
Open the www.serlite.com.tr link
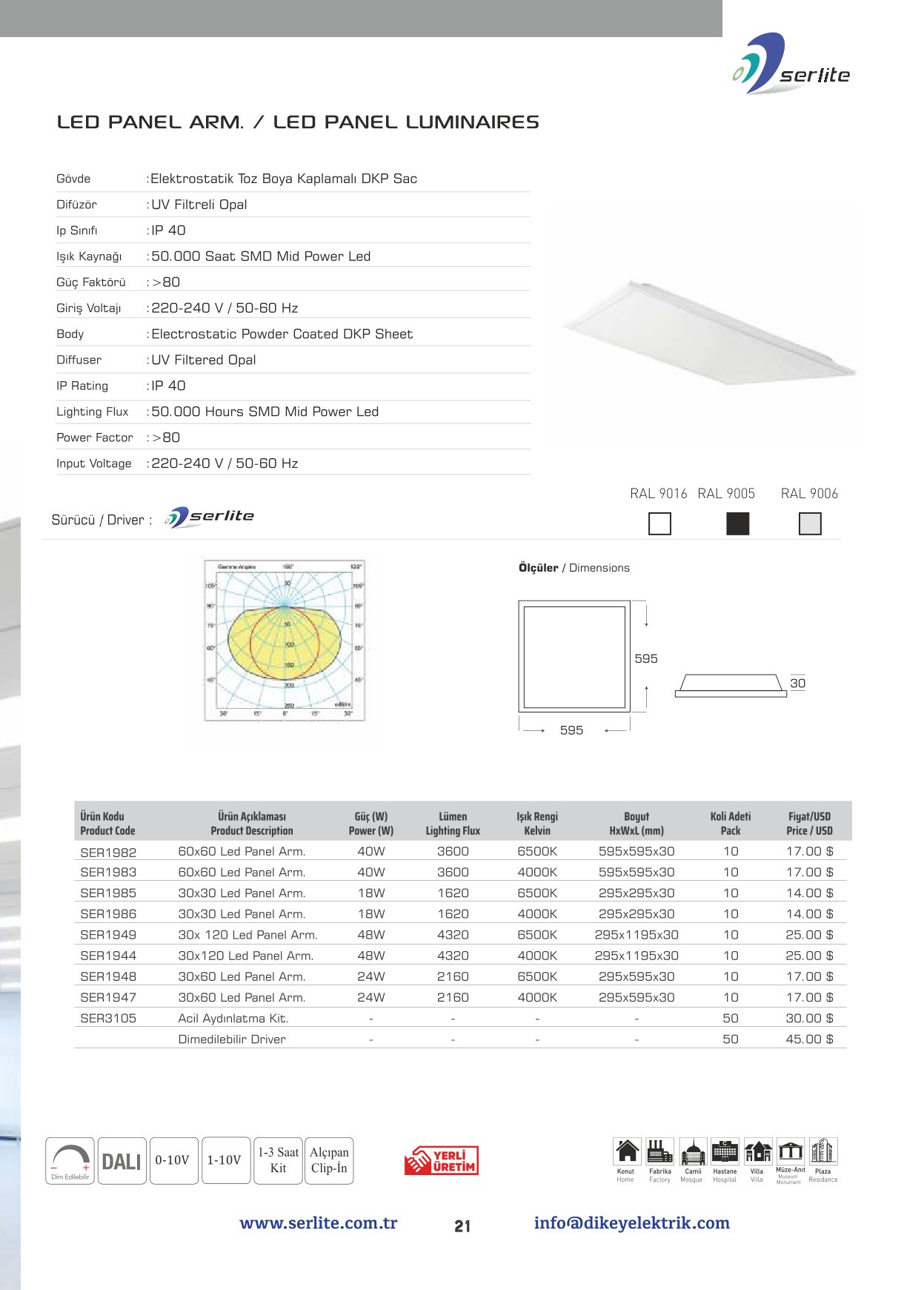(319, 1223)
